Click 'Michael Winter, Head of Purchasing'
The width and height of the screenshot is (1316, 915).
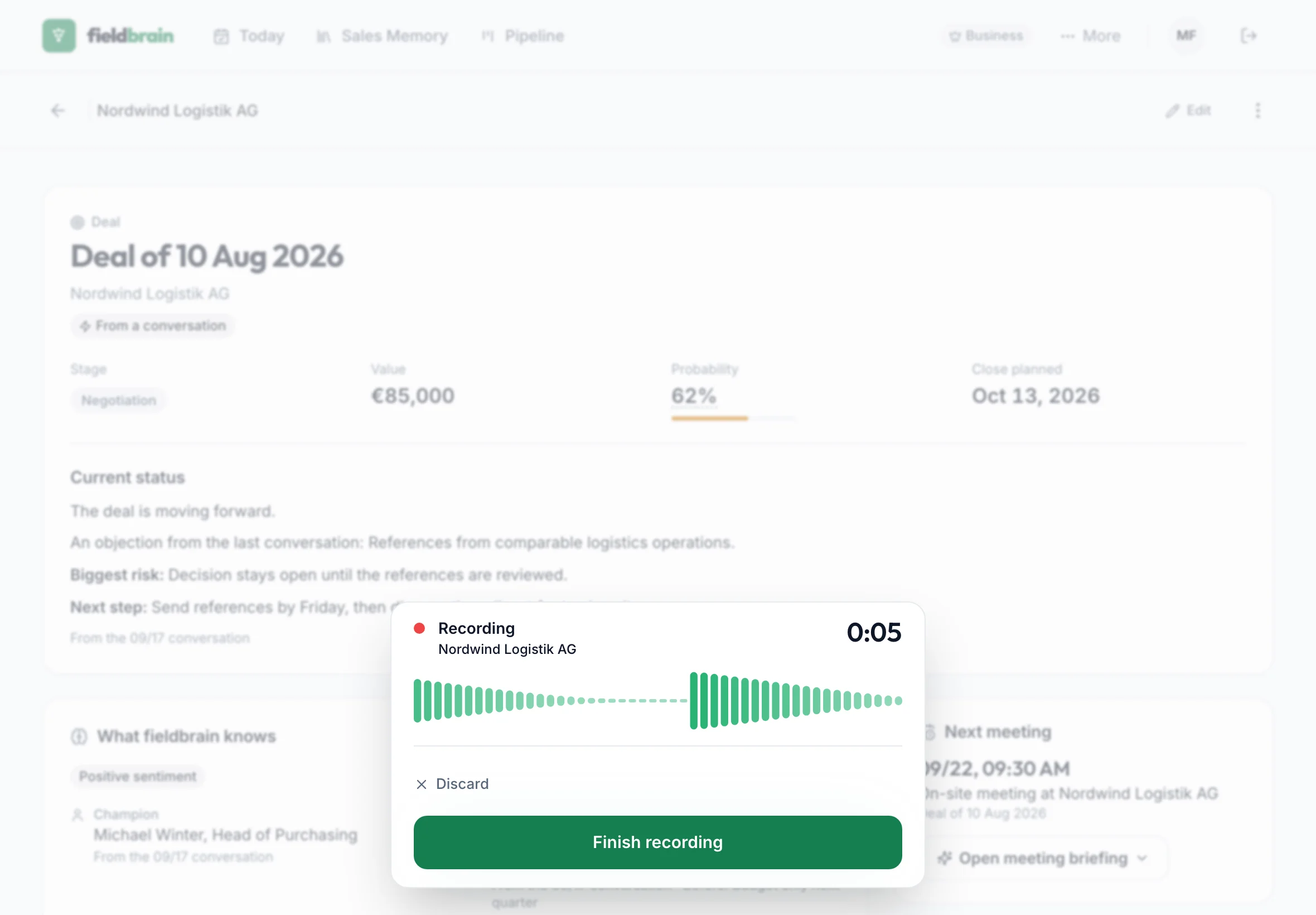coord(226,835)
